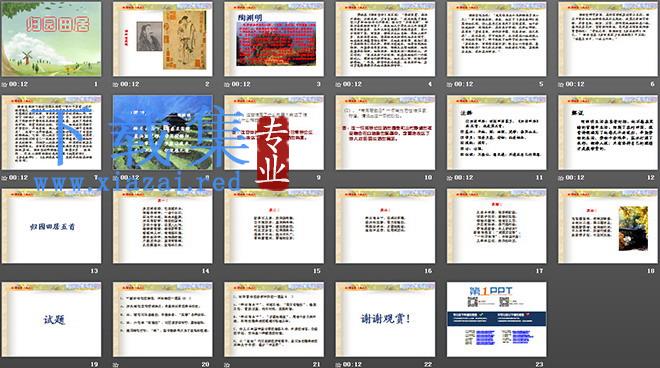Select the 试题 slide 19 thumbnail
Screen dimensions: 660x368
click(51, 320)
